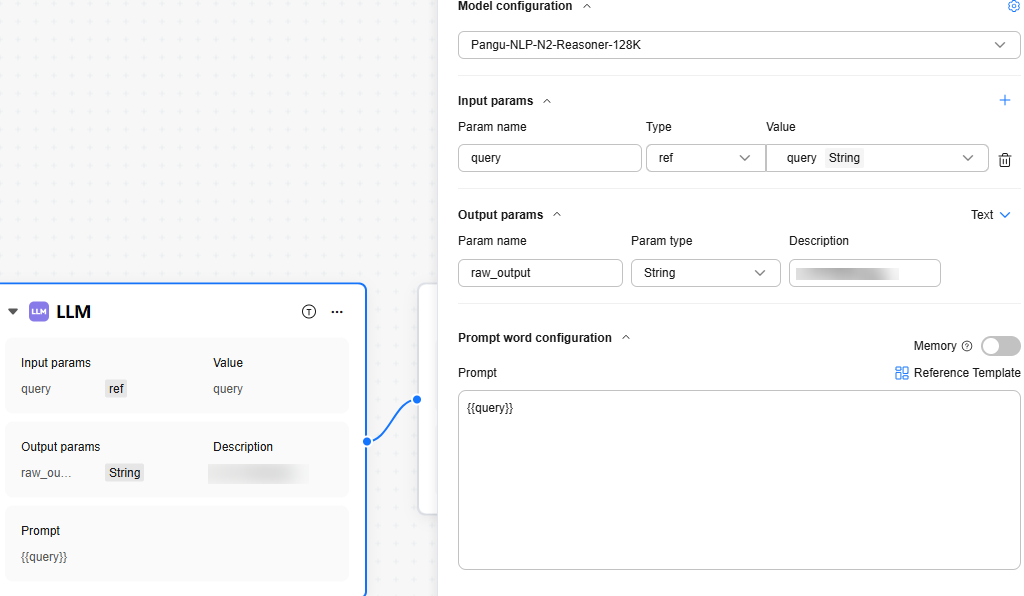Open the ref type dropdown
Viewport: 1024px width, 596px height.
[x=705, y=158]
